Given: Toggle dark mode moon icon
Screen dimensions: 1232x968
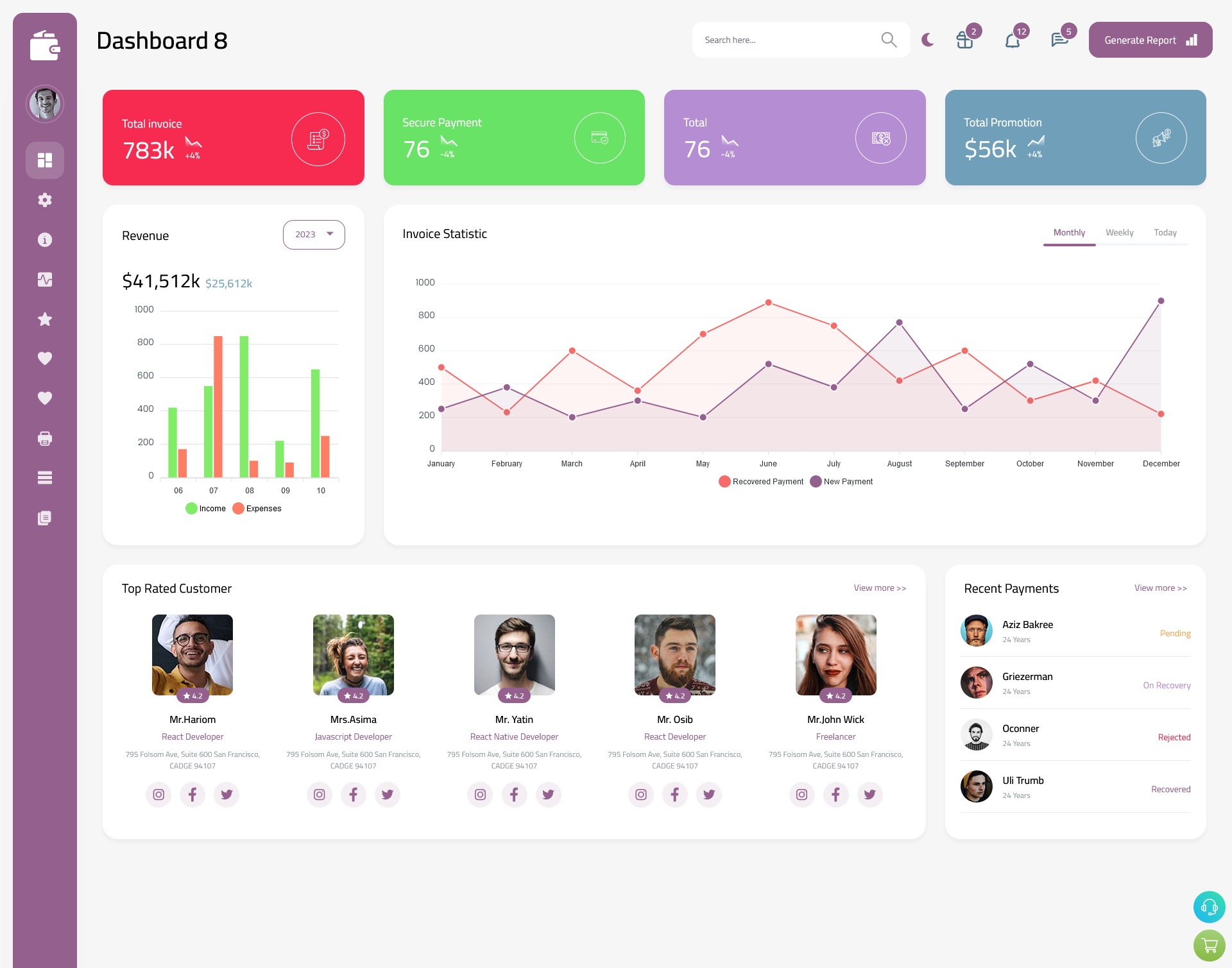Looking at the screenshot, I should tap(927, 40).
